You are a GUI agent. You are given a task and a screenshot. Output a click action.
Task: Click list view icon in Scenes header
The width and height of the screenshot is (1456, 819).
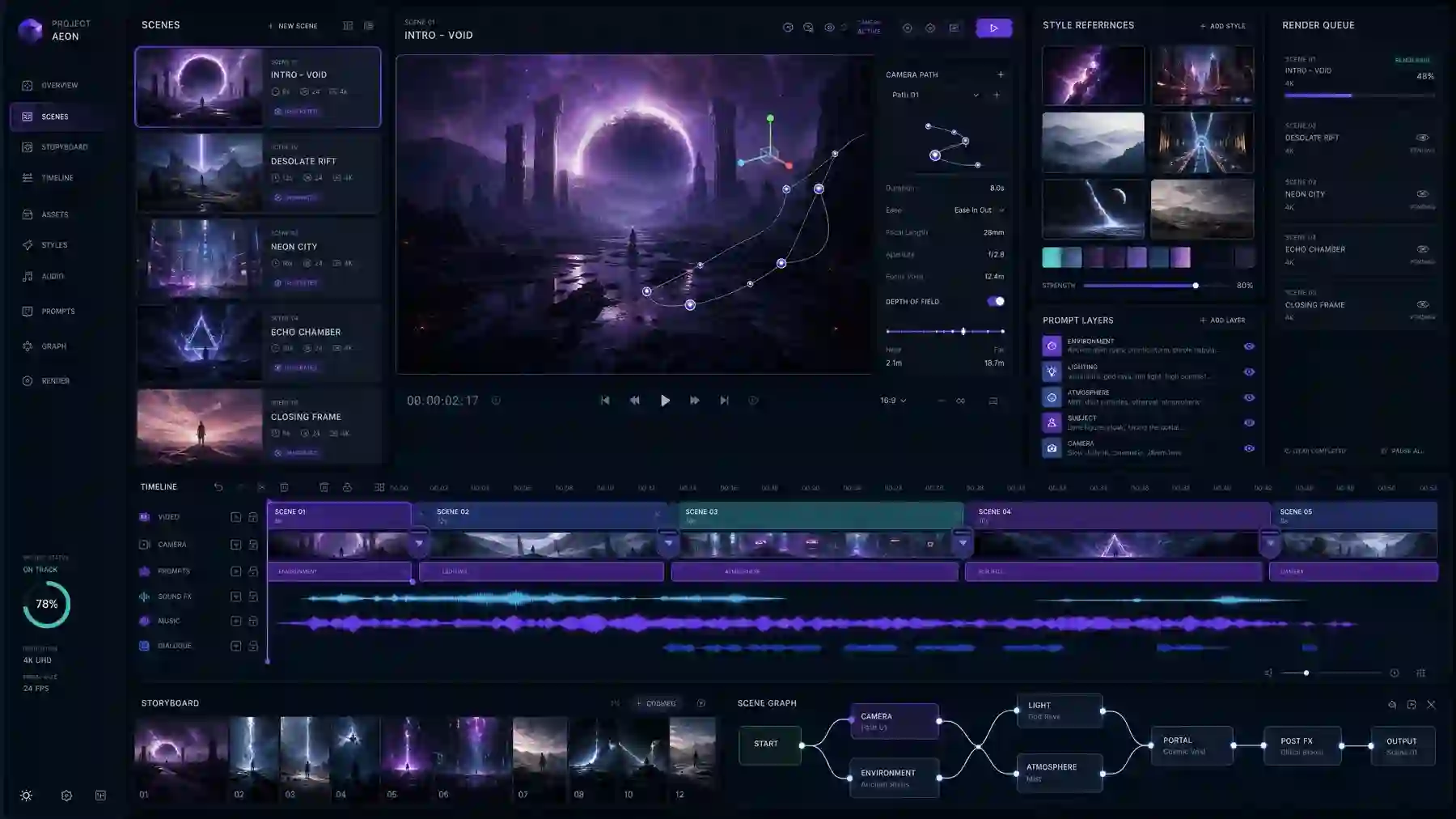[369, 26]
